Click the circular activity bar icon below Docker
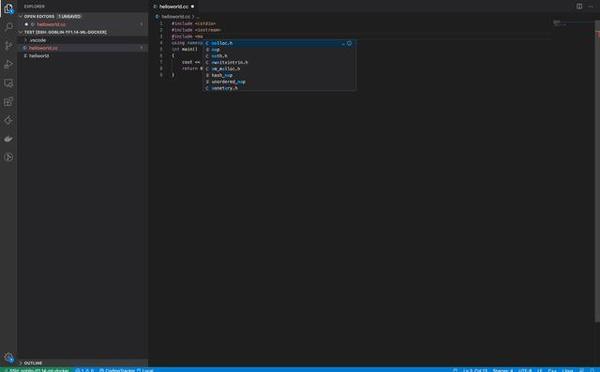The height and width of the screenshot is (372, 600). 8,157
